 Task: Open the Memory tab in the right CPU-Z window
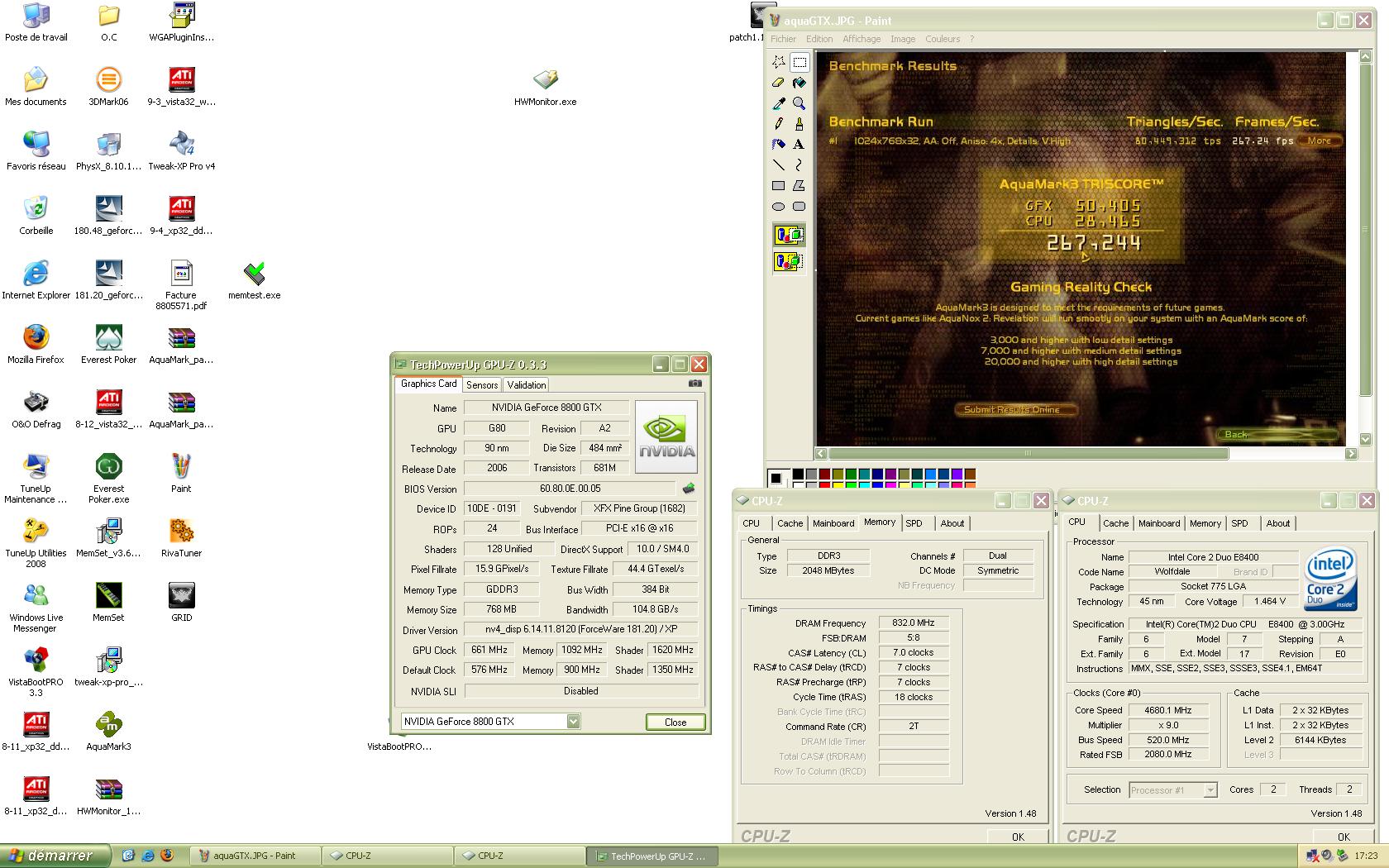point(1205,523)
